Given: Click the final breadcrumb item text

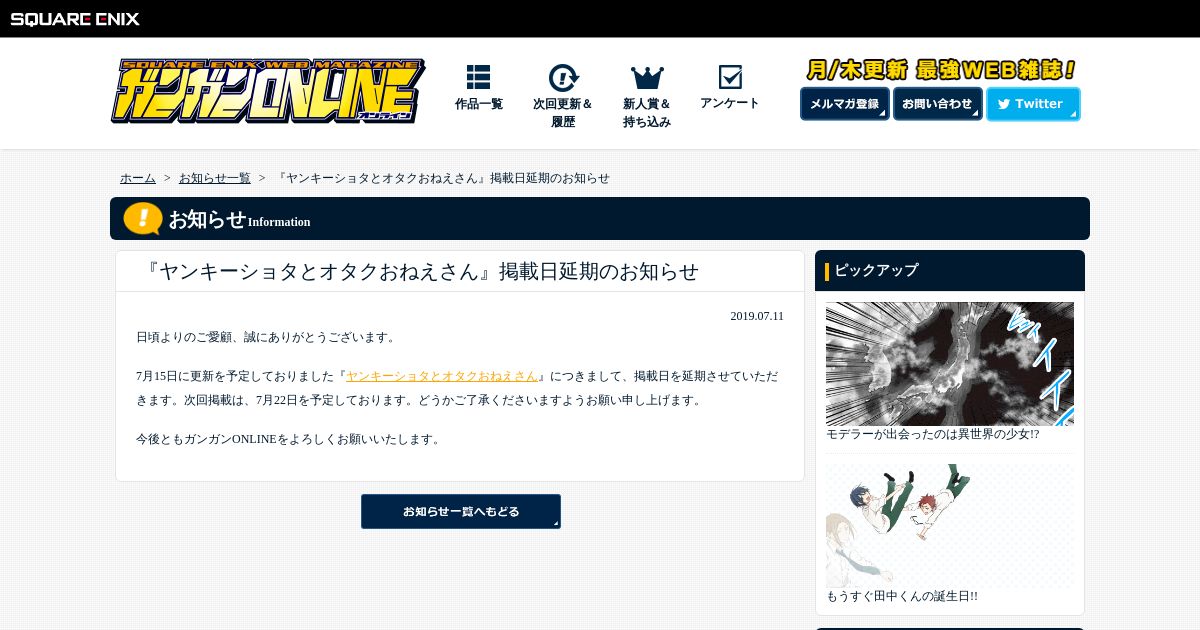Looking at the screenshot, I should pos(442,178).
